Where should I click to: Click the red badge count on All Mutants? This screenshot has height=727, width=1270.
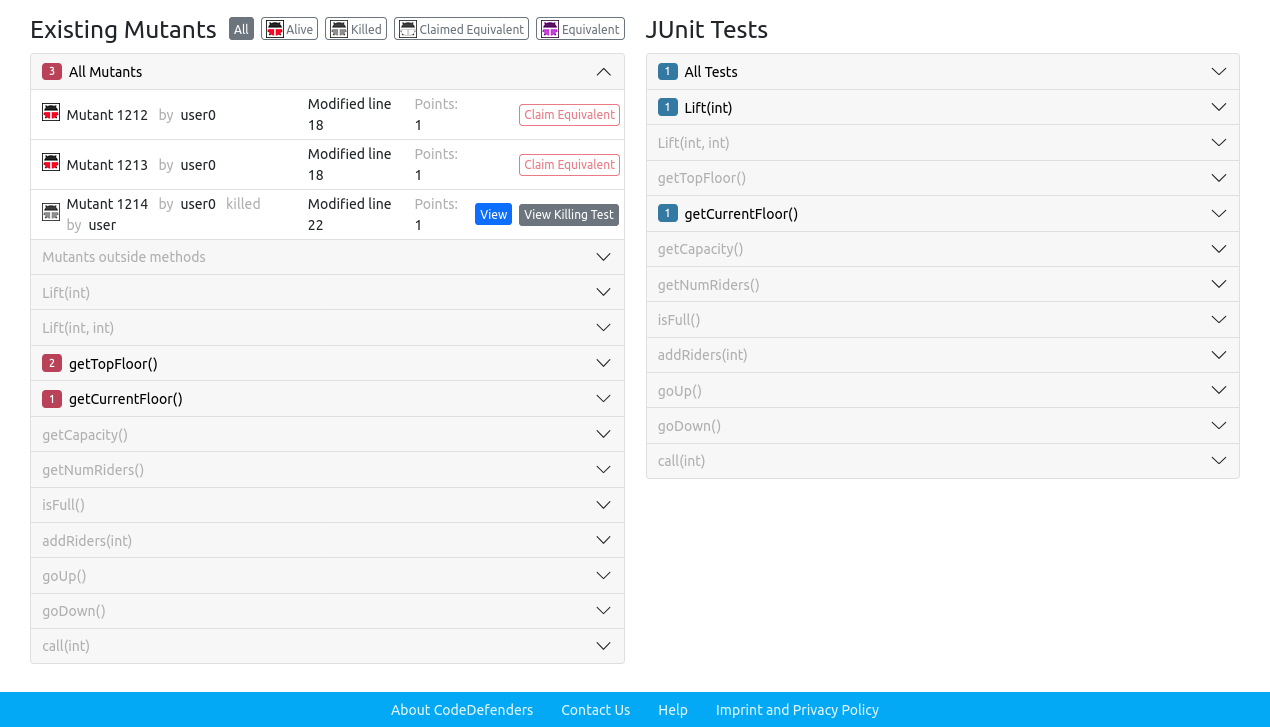(52, 72)
